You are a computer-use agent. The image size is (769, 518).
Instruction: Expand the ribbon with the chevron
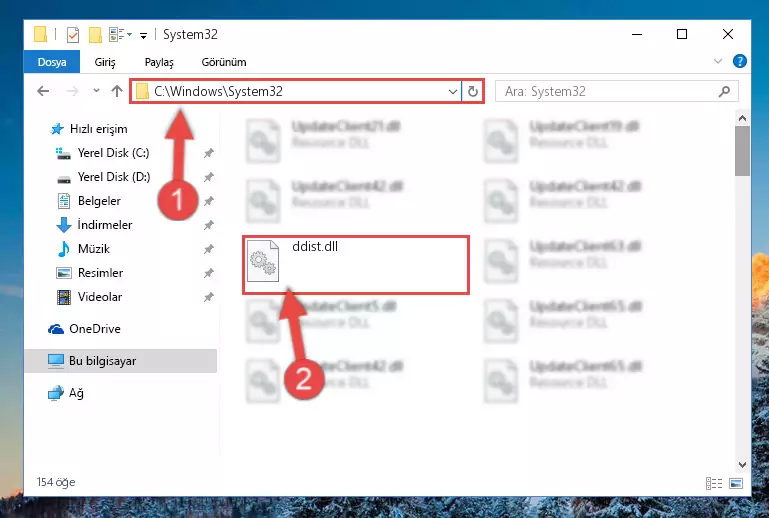[x=718, y=61]
